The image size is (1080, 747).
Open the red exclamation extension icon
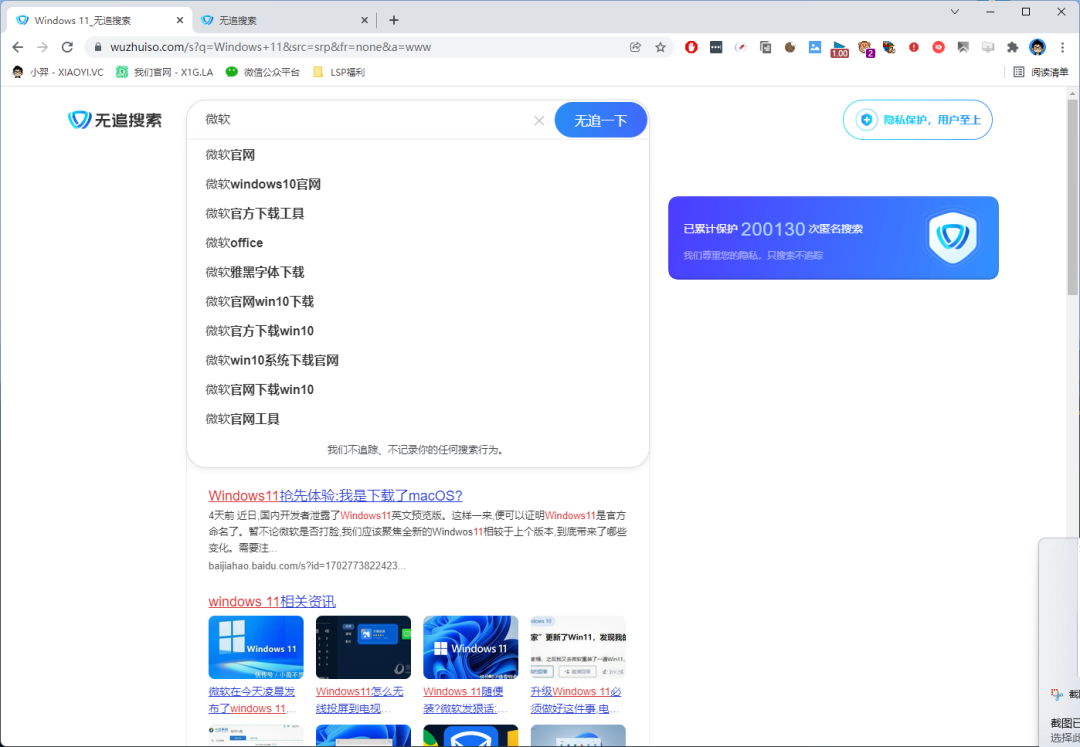click(x=913, y=47)
